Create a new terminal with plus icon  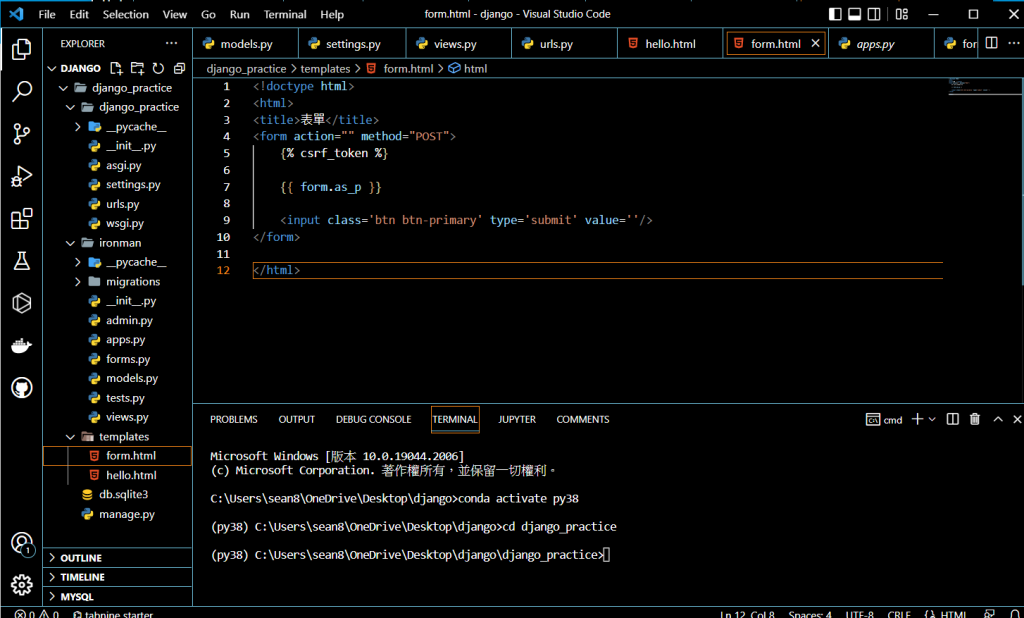click(x=917, y=419)
